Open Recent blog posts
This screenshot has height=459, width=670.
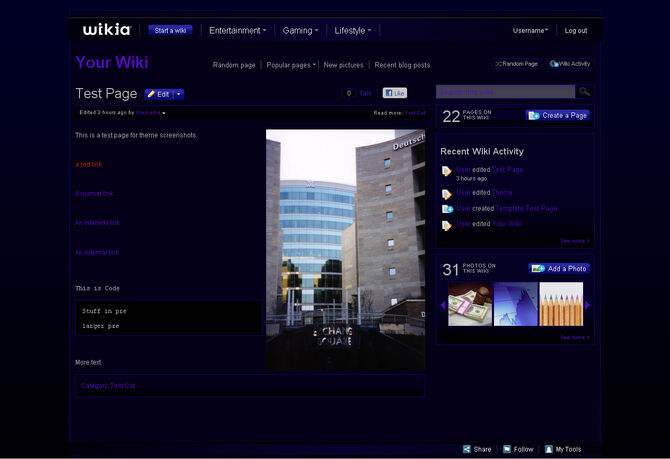point(402,65)
